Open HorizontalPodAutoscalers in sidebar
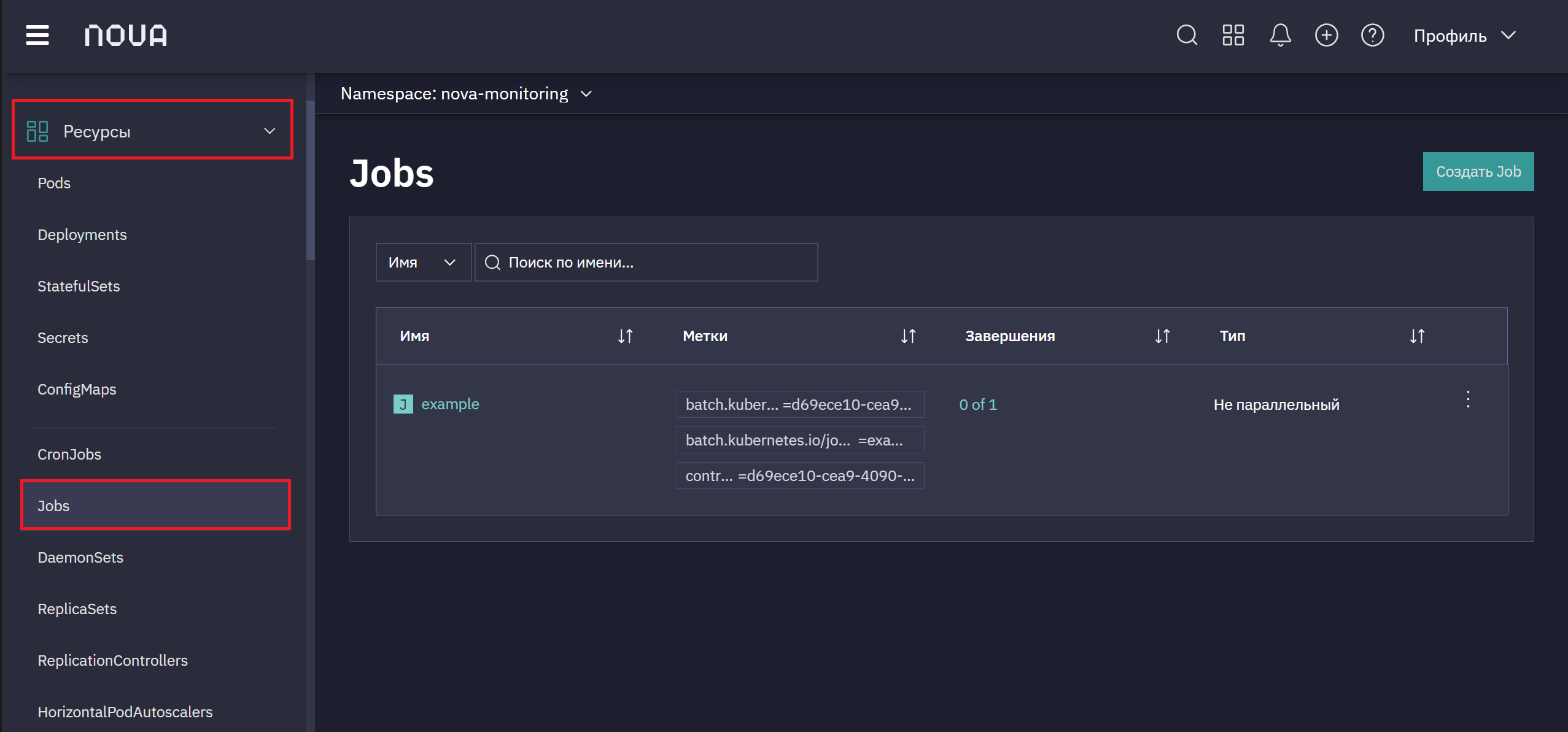 point(125,712)
